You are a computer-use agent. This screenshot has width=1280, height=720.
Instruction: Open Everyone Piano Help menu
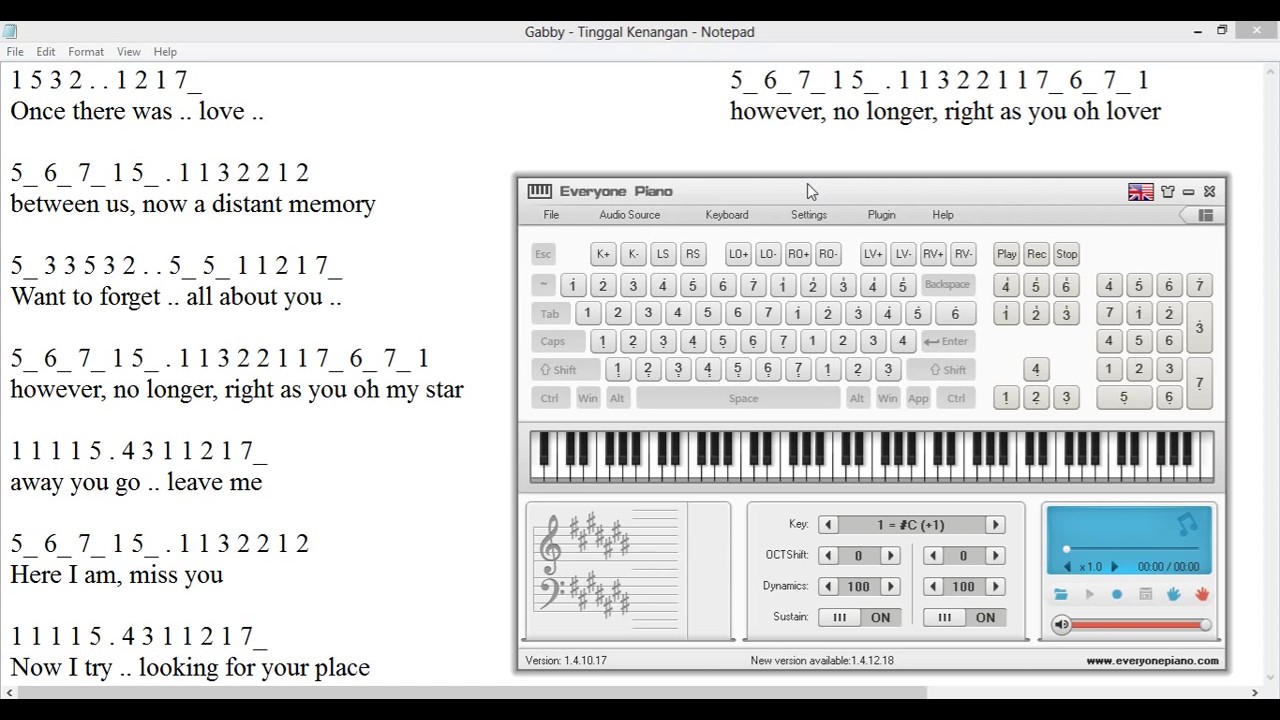tap(943, 215)
